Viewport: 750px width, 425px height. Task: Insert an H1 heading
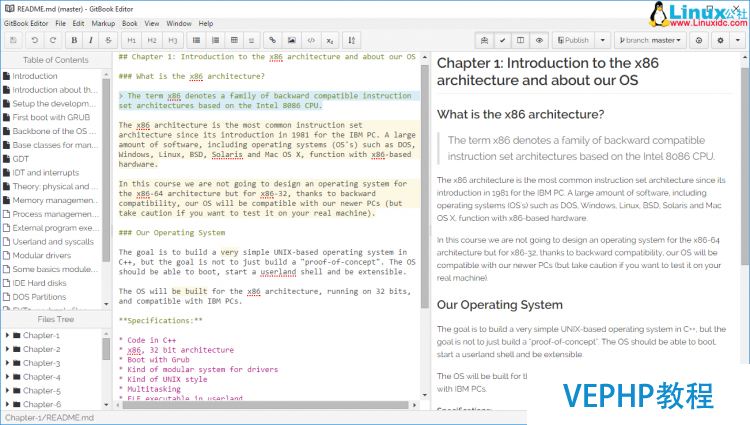coord(132,41)
